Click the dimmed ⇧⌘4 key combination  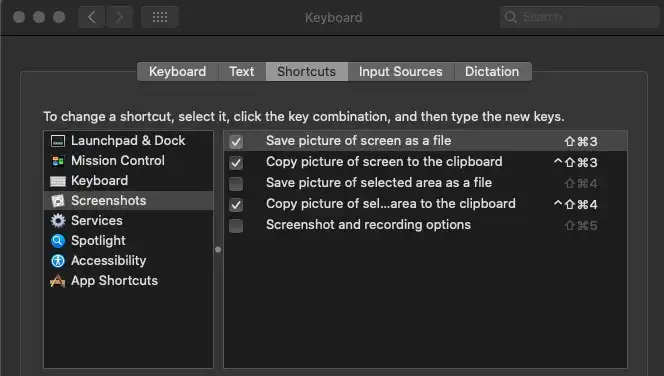pyautogui.click(x=581, y=183)
